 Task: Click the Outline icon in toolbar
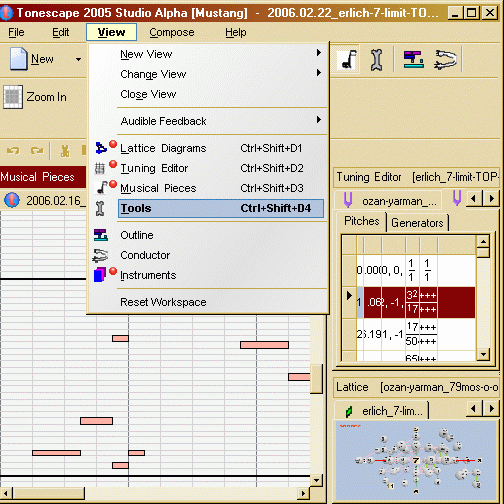click(x=414, y=60)
